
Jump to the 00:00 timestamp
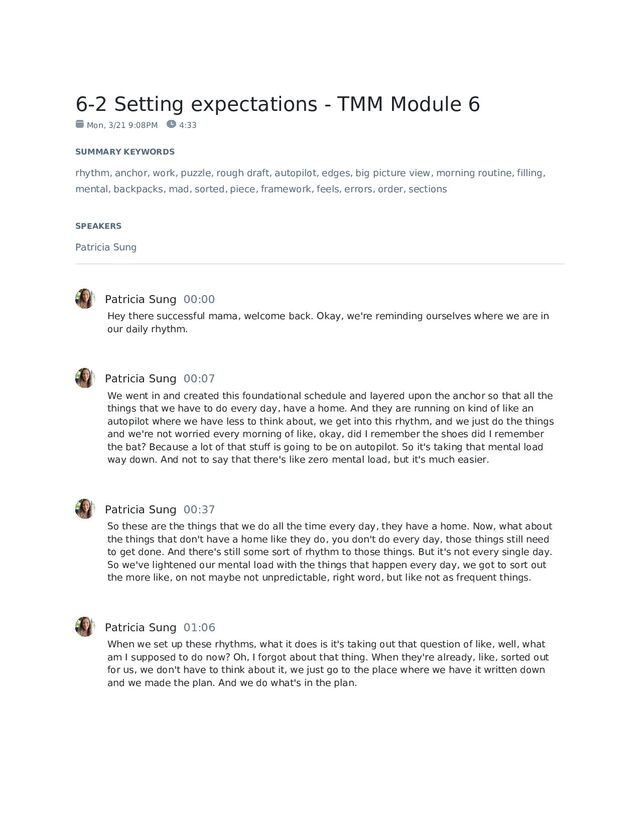(199, 299)
